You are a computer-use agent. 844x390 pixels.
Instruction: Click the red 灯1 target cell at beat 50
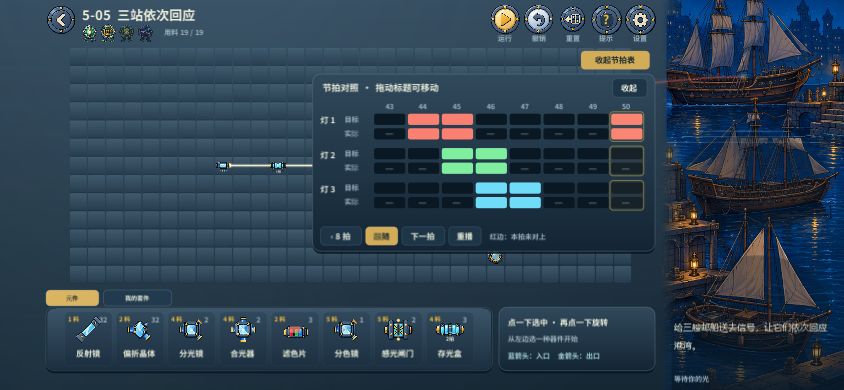627,119
